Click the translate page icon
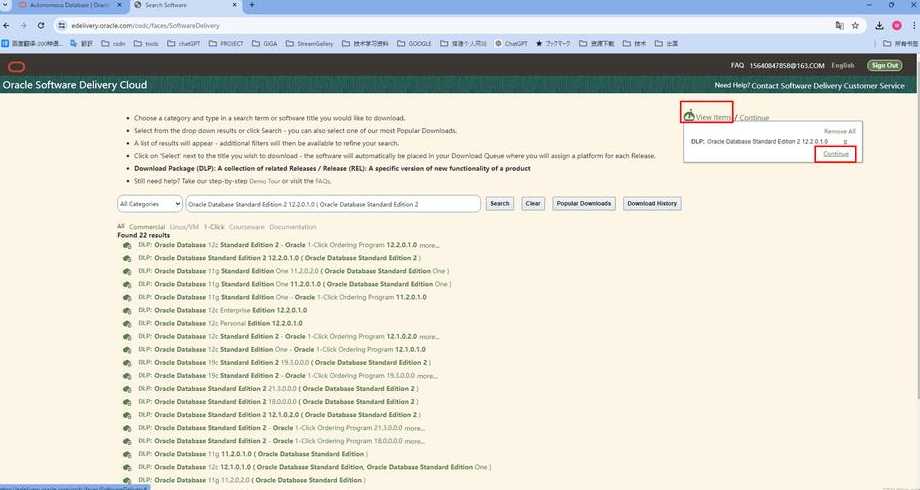 840,26
